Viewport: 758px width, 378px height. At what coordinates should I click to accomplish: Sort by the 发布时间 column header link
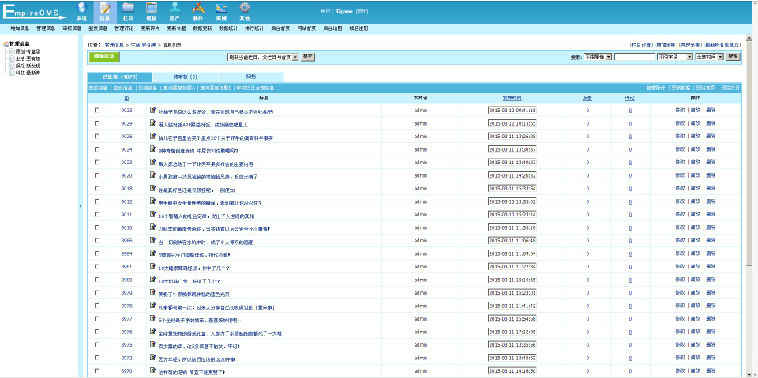(511, 98)
